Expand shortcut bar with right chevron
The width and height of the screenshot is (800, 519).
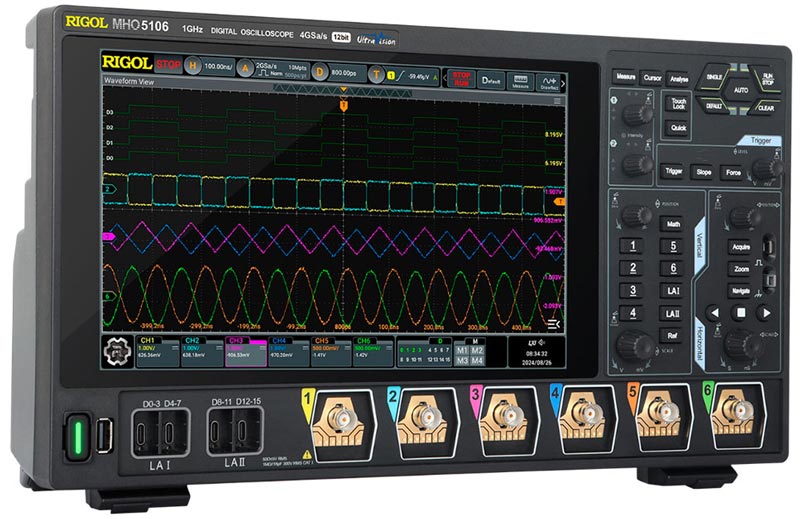(563, 83)
